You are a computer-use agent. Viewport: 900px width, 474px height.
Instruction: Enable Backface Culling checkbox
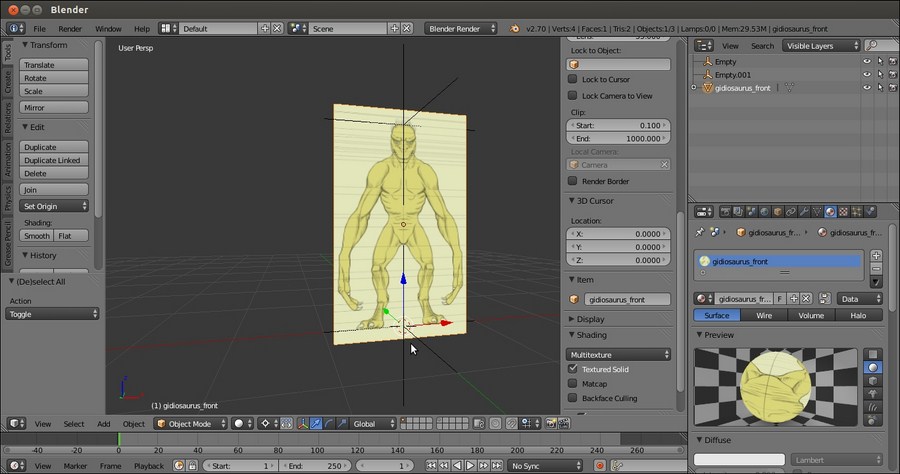(573, 398)
